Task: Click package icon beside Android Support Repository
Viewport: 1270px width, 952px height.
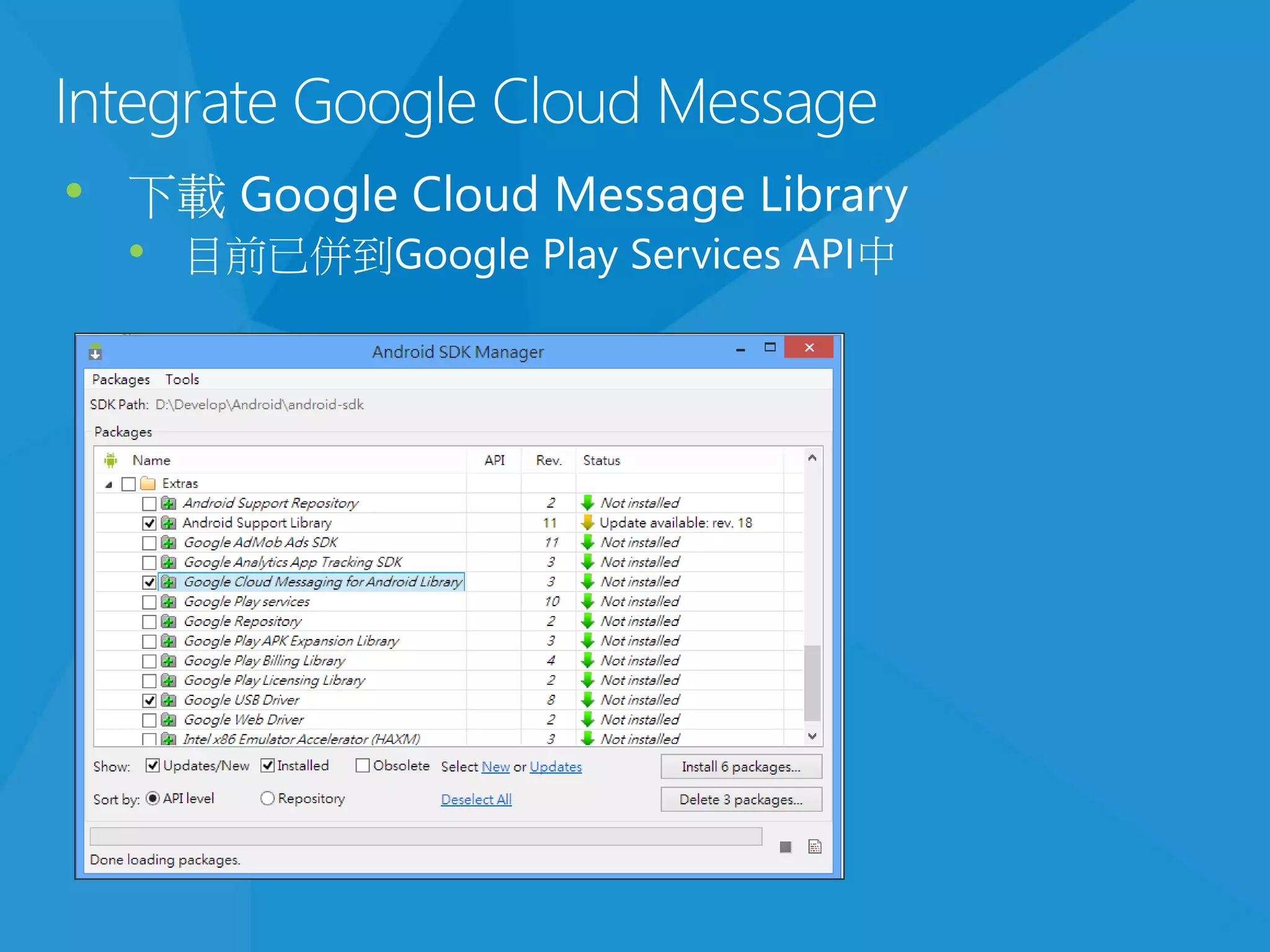Action: click(168, 503)
